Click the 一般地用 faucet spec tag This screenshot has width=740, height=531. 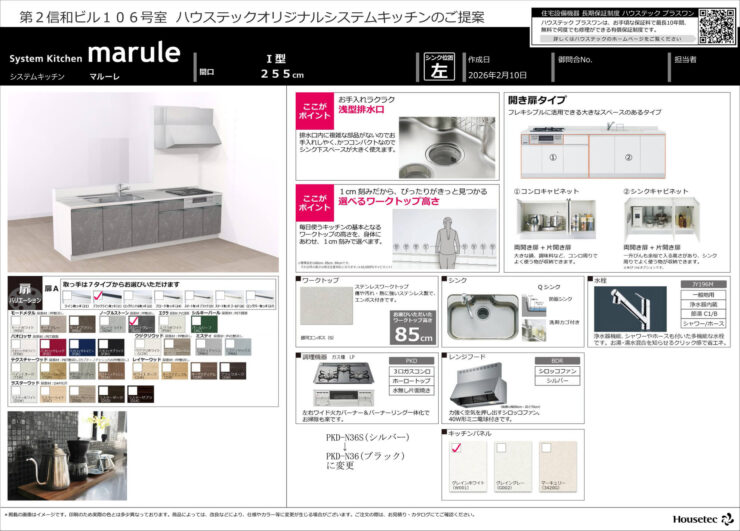tap(703, 295)
